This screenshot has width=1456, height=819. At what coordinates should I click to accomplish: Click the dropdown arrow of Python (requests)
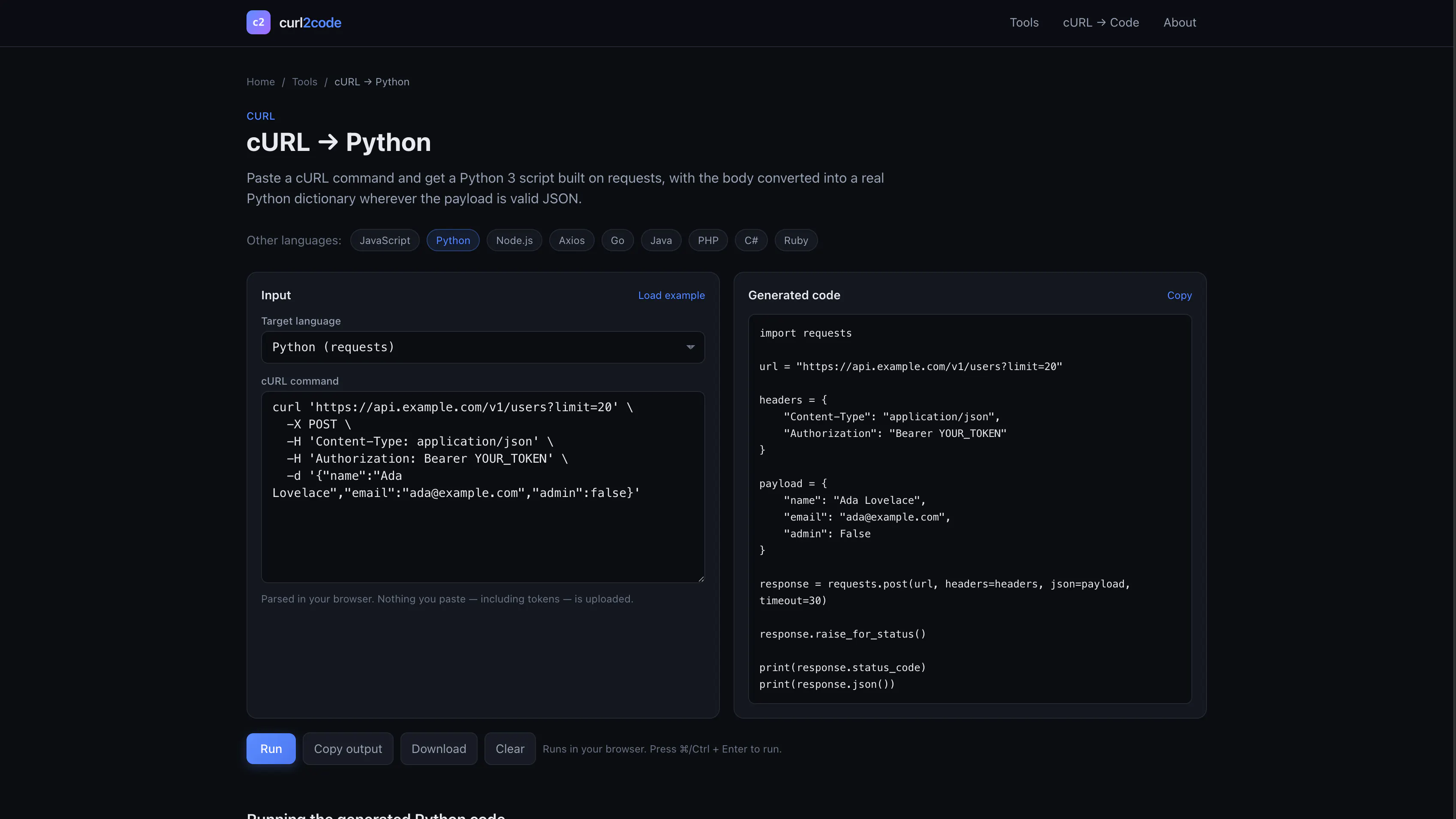[x=690, y=347]
